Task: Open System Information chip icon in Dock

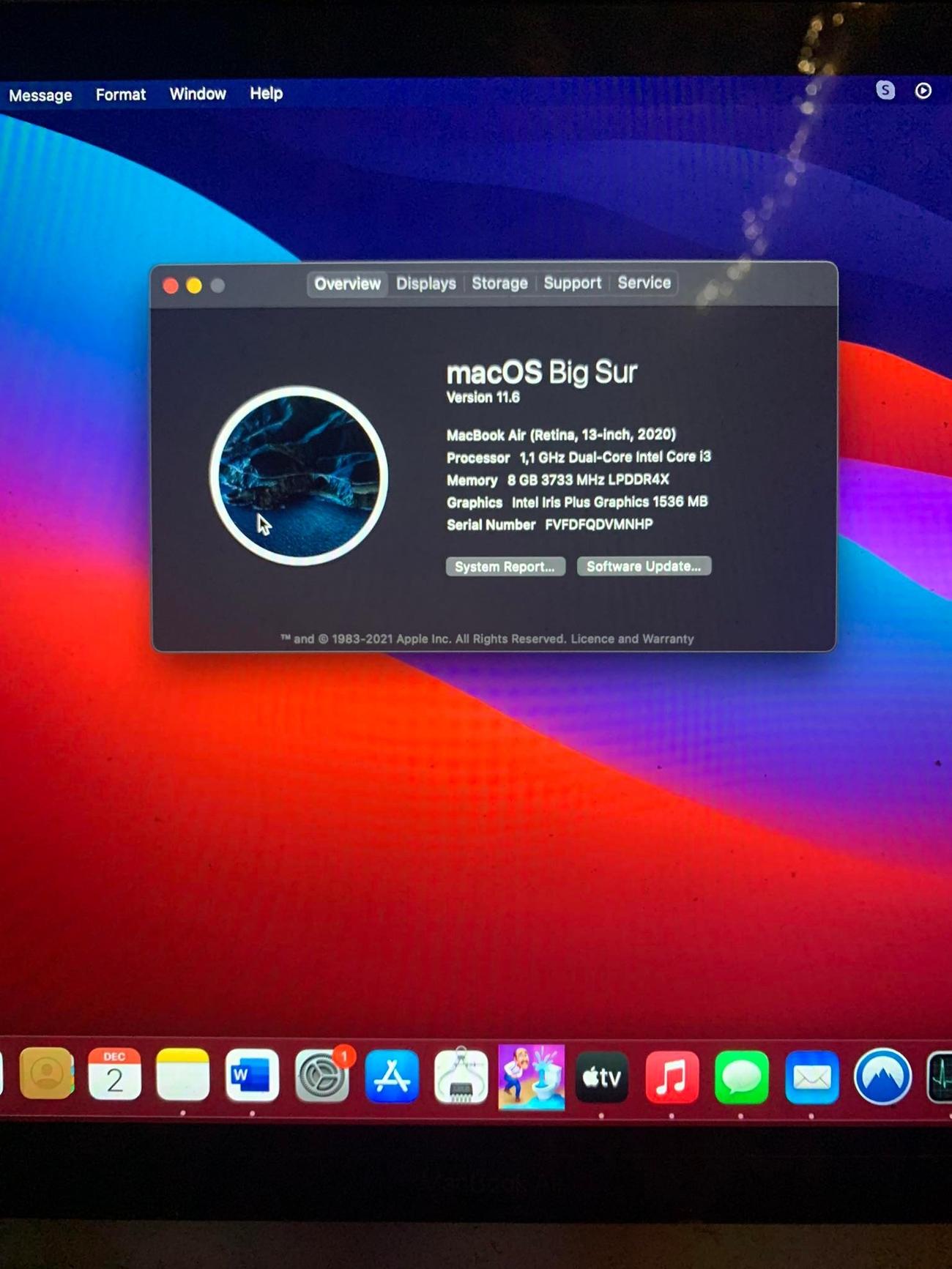Action: (x=461, y=1076)
